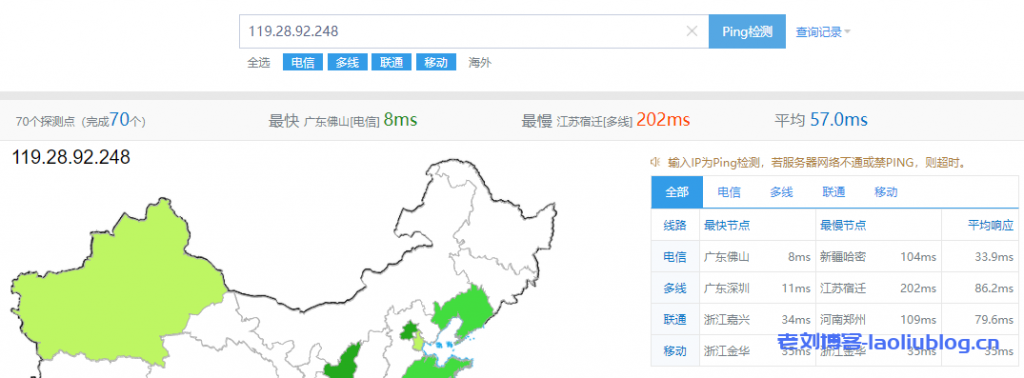This screenshot has width=1024, height=378.
Task: Click the fastest 8ms summary value
Action: click(400, 120)
